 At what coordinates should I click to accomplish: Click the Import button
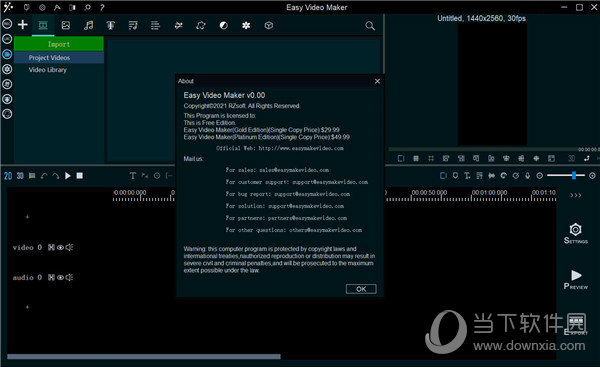coord(59,44)
